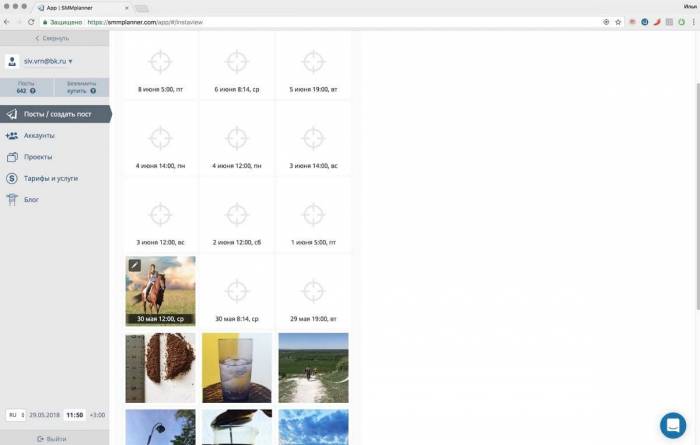The image size is (700, 445).
Task: Select the 8 июня 5:00 placeholder slot
Action: click(x=160, y=66)
